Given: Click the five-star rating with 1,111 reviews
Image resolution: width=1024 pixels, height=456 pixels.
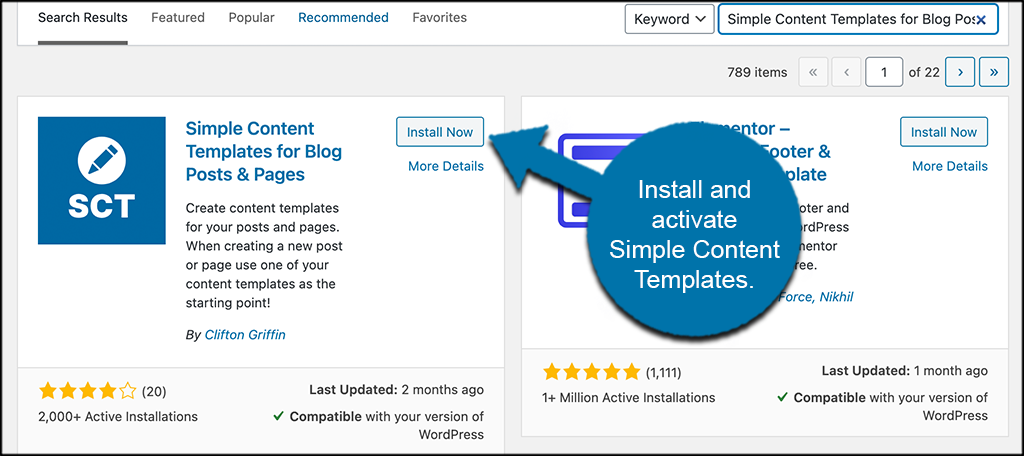Looking at the screenshot, I should [x=592, y=372].
